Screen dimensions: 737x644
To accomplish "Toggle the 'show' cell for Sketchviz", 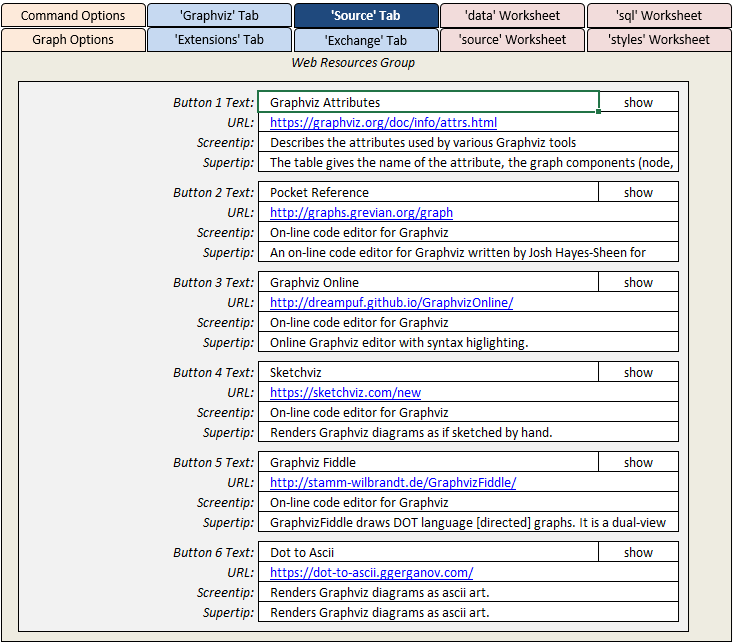I will pos(638,372).
